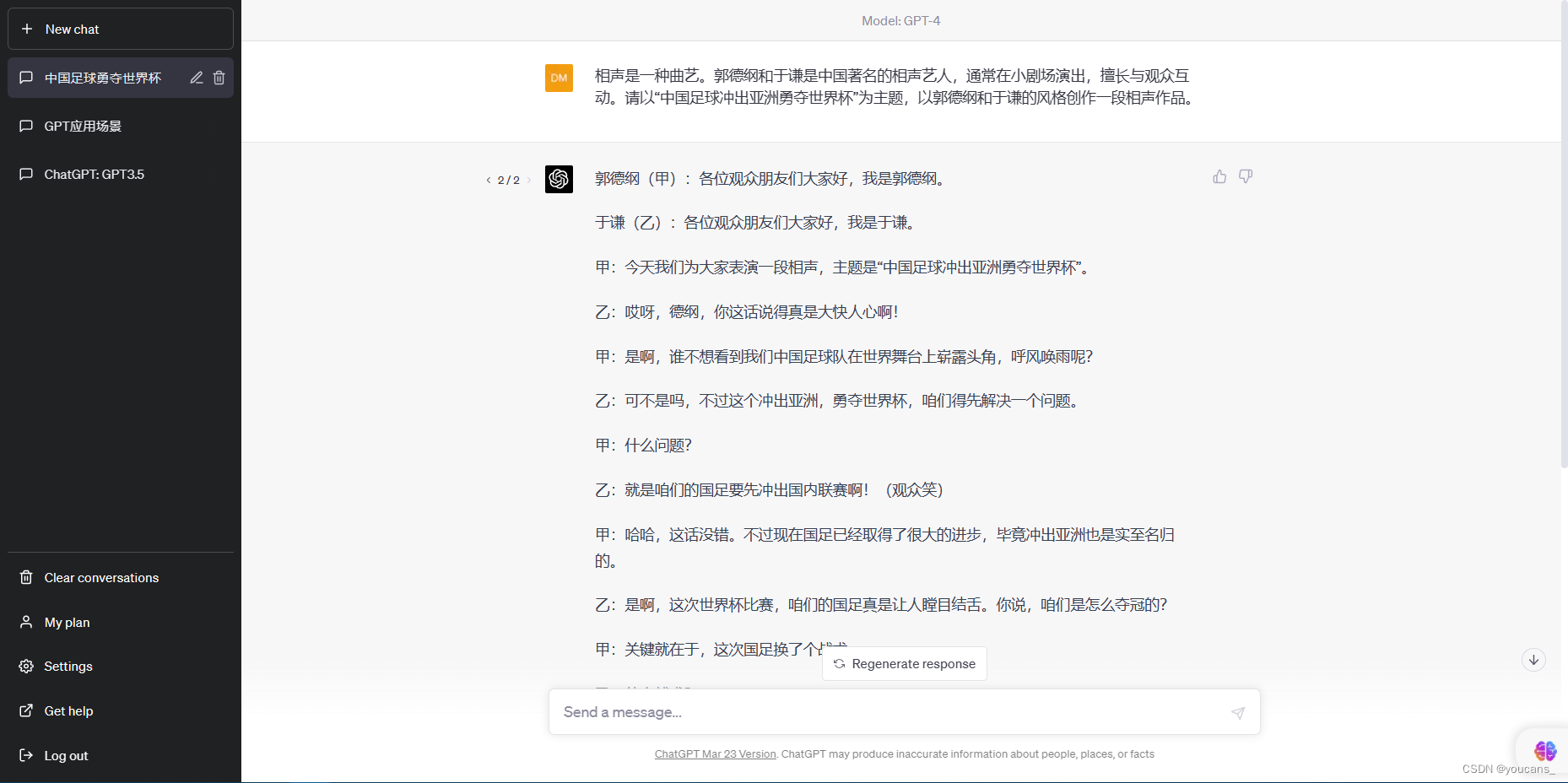Open the 中国足球勇夺世界杯 conversation
Viewport: 1568px width, 783px height.
(121, 78)
